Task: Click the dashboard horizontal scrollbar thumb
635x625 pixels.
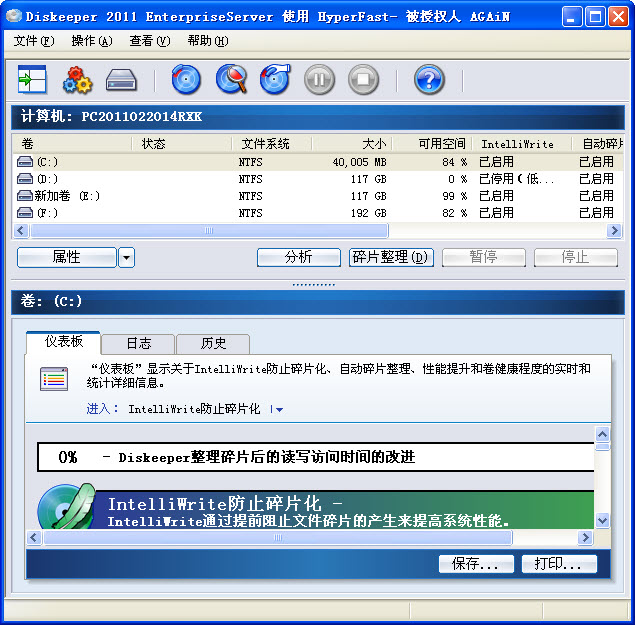Action: (278, 538)
